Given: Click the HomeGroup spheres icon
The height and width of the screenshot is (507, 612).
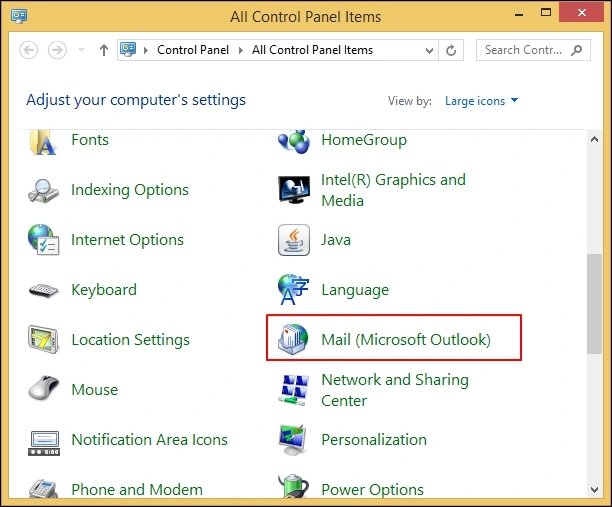Looking at the screenshot, I should (x=294, y=142).
